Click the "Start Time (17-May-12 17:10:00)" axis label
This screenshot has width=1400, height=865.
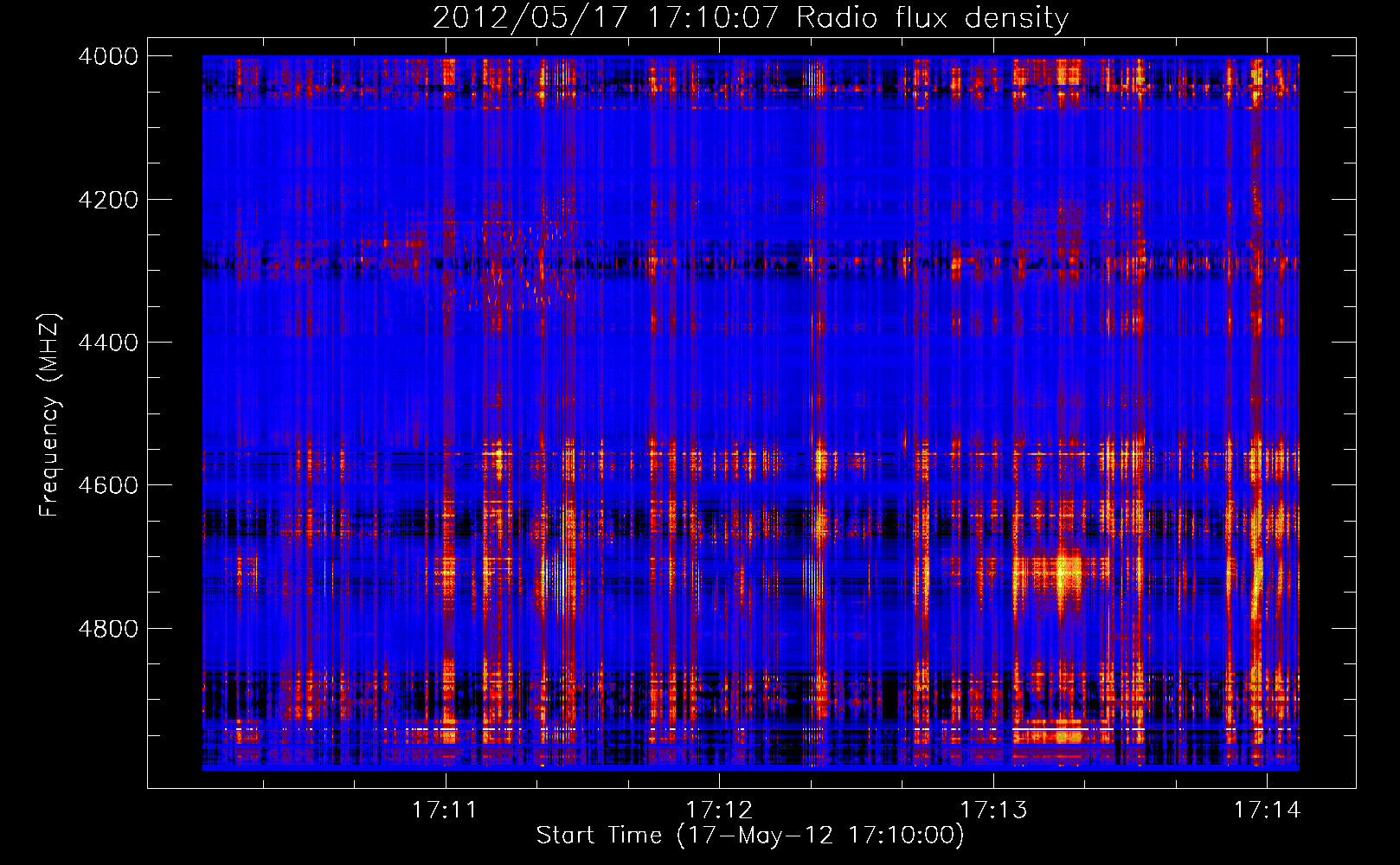click(x=749, y=836)
